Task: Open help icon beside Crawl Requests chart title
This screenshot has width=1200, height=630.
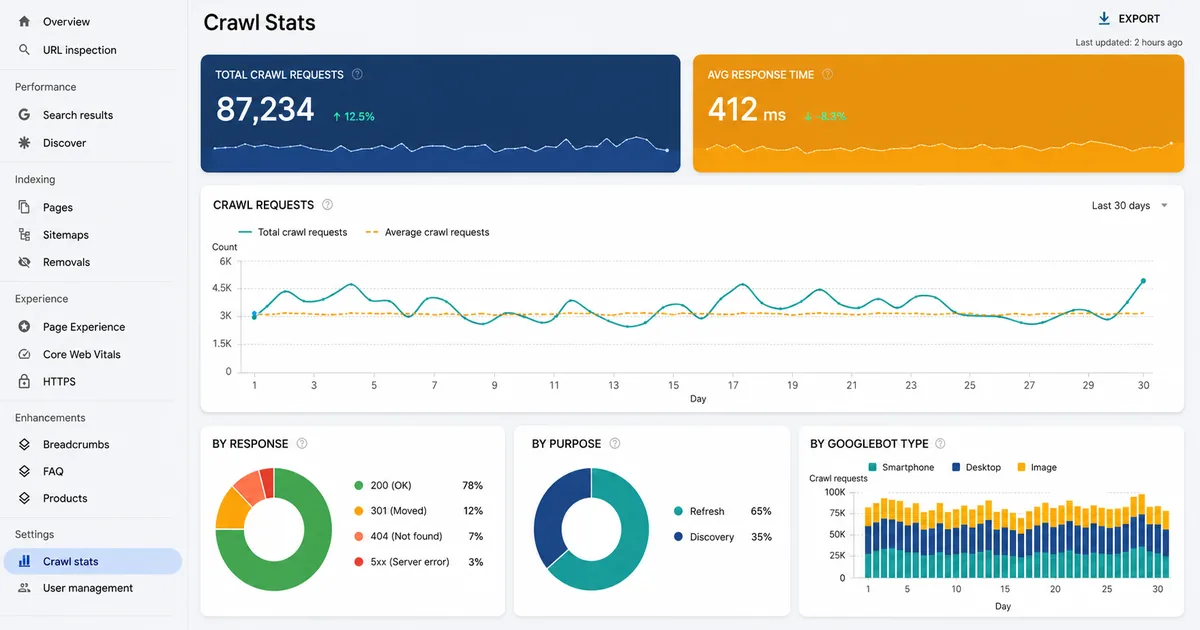Action: [x=327, y=205]
